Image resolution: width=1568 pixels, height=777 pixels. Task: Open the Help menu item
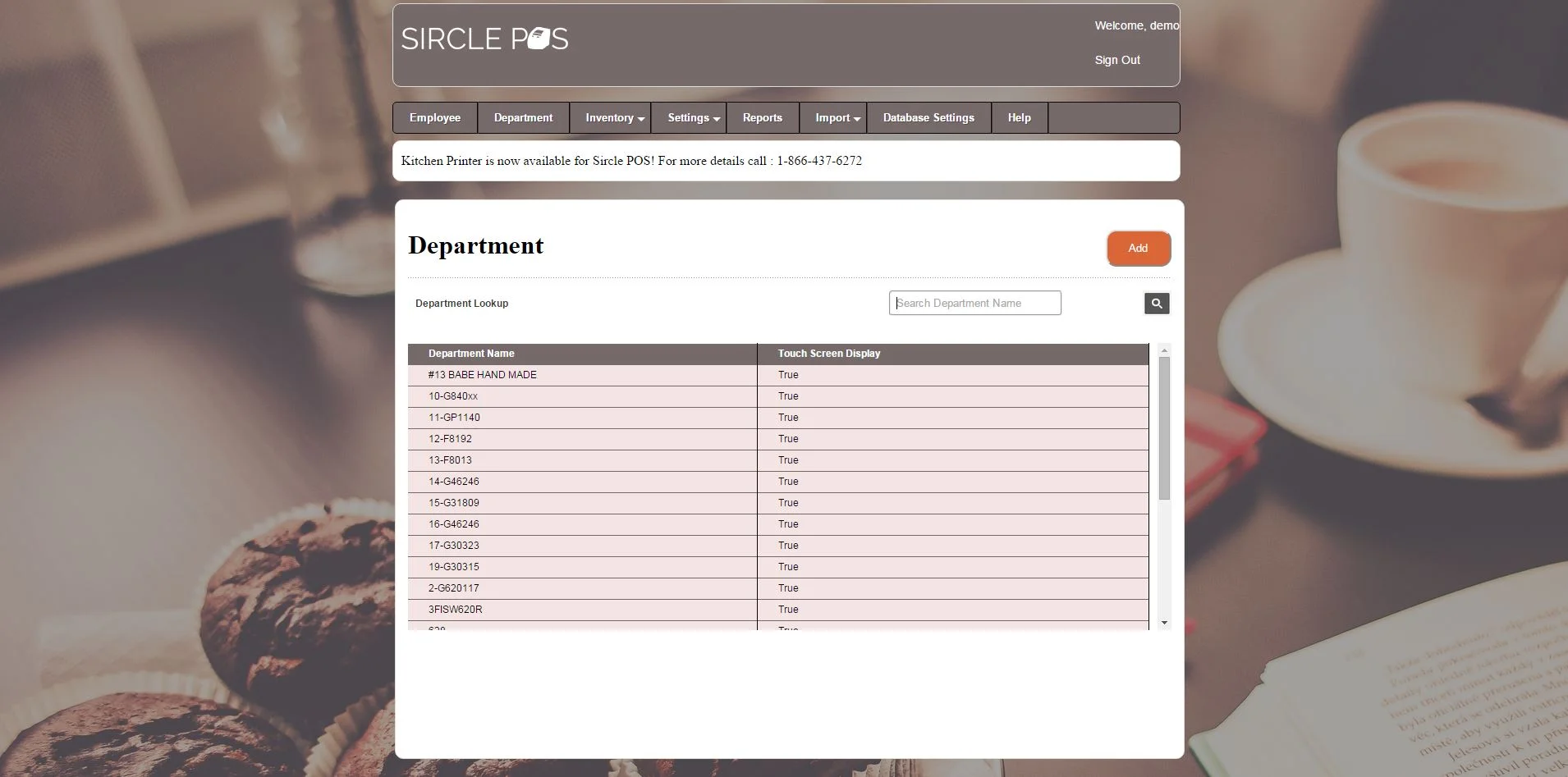coord(1020,118)
